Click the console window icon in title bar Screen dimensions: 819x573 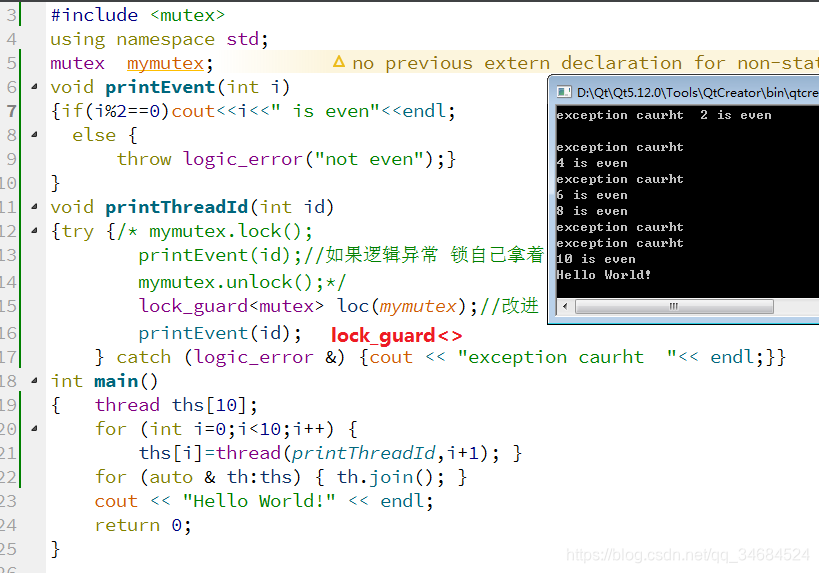(564, 92)
